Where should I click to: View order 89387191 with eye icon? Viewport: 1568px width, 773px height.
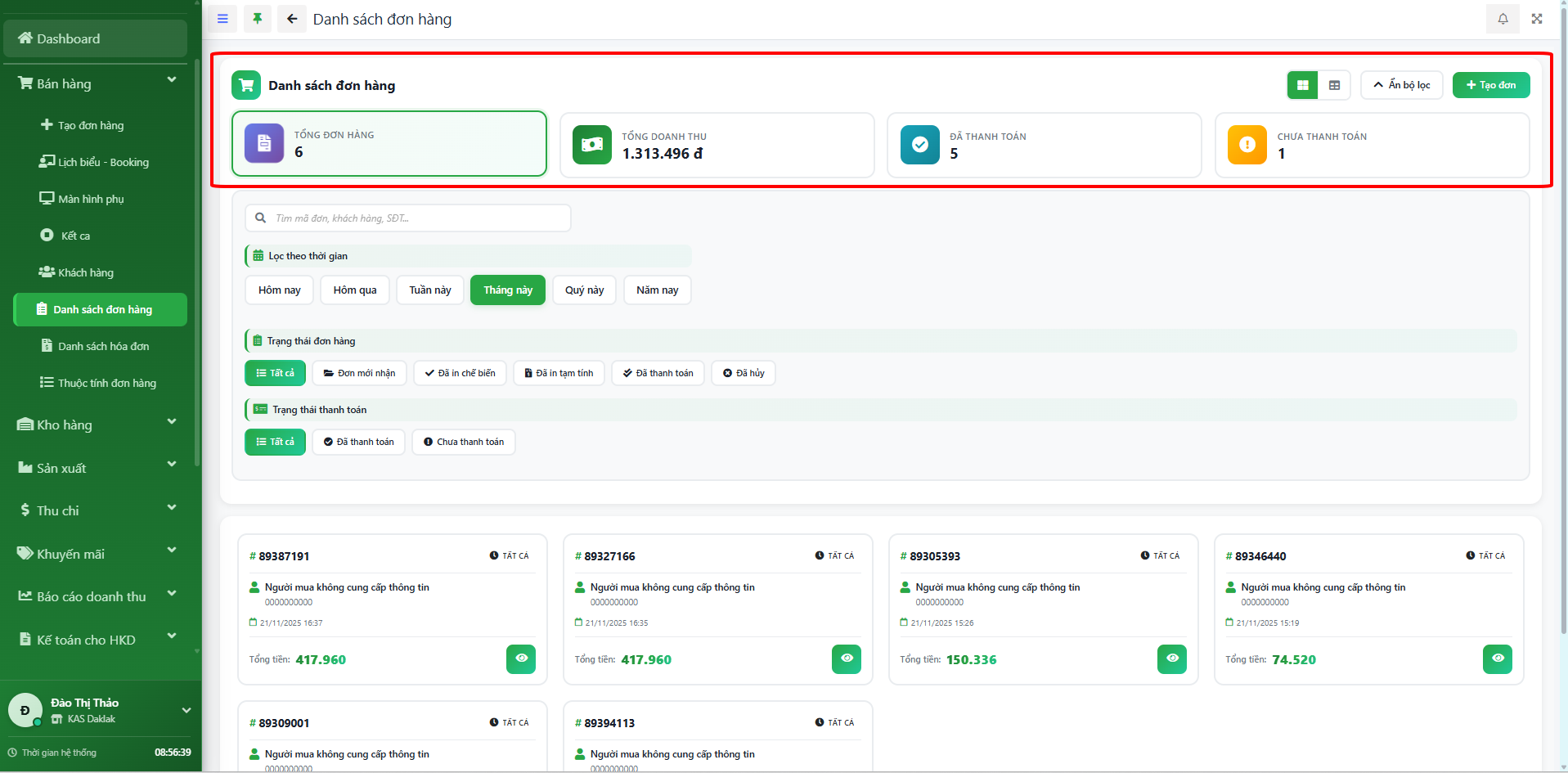[x=521, y=658]
